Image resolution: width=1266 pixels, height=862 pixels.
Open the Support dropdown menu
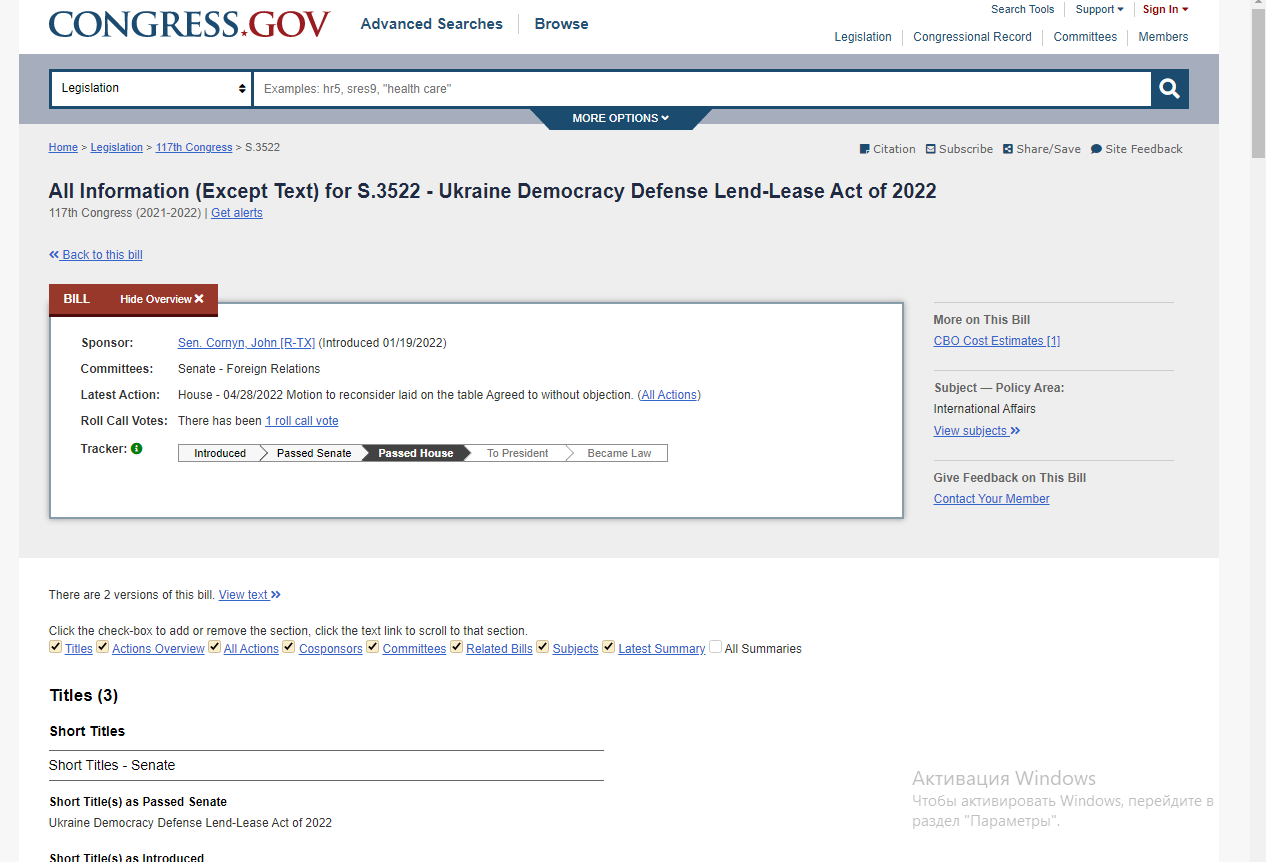[x=1099, y=9]
